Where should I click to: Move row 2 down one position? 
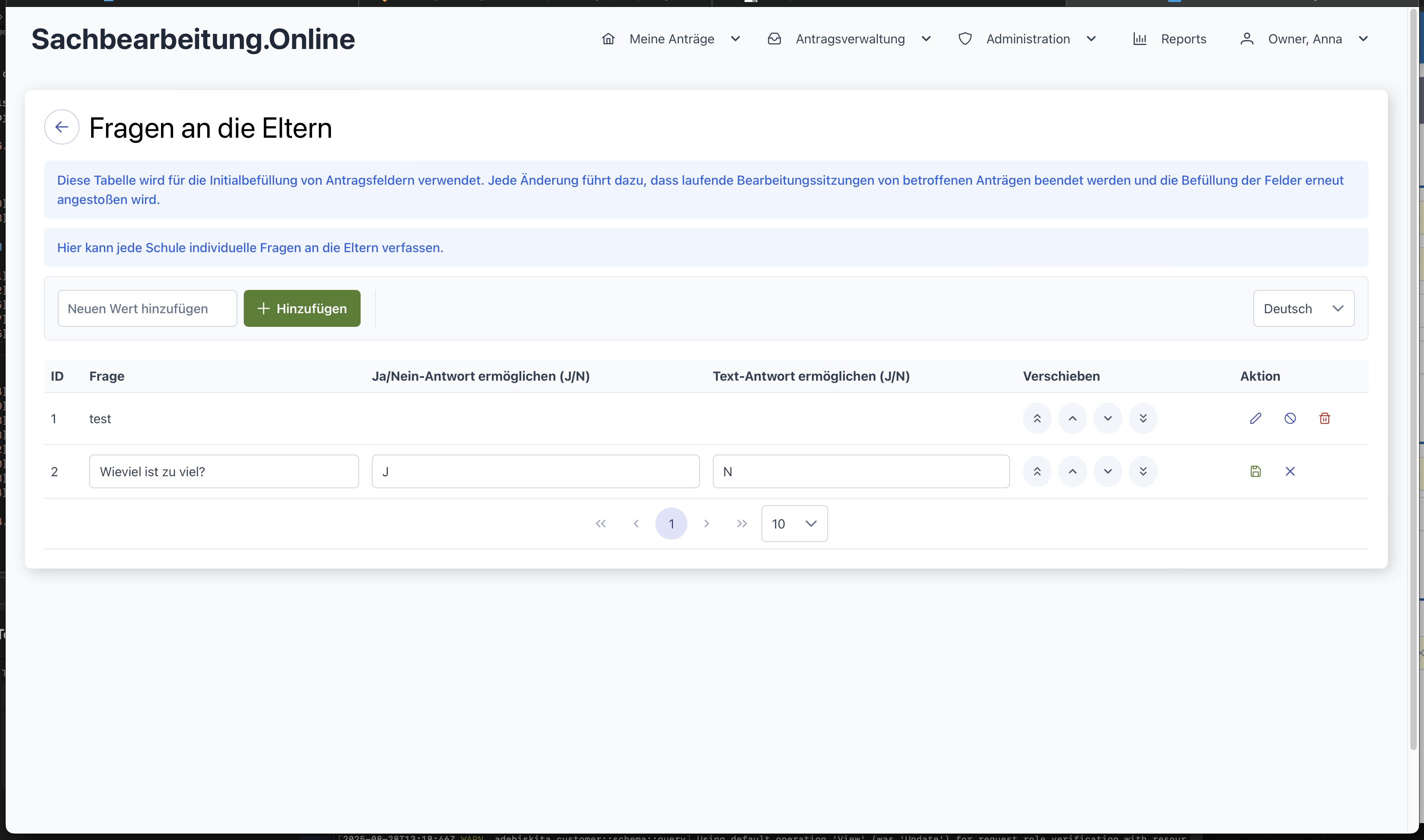(x=1108, y=471)
